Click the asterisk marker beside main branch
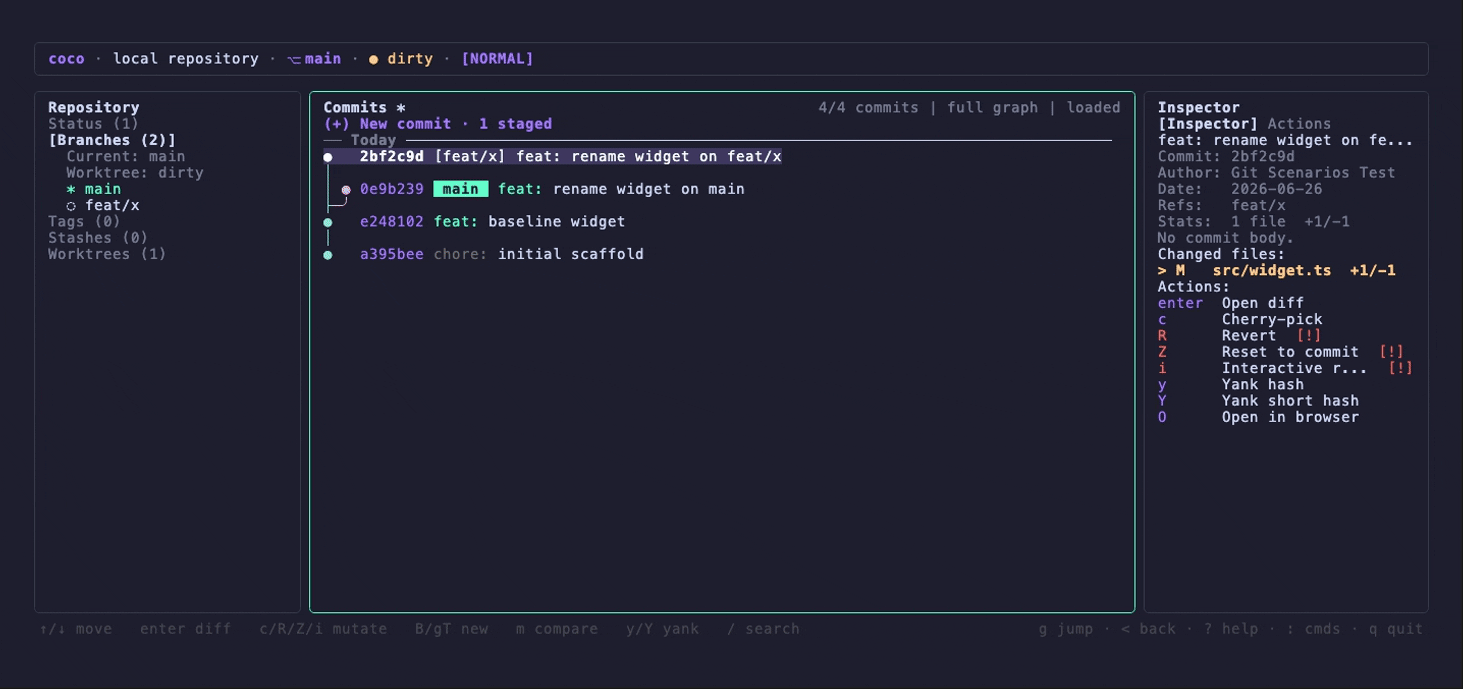This screenshot has width=1463, height=689. coord(71,189)
